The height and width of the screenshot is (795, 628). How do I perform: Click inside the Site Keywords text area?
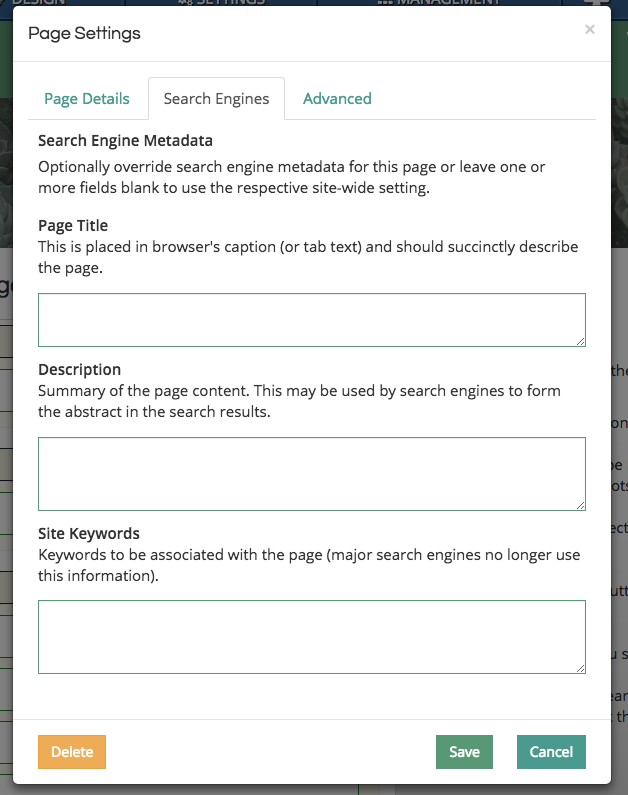311,636
